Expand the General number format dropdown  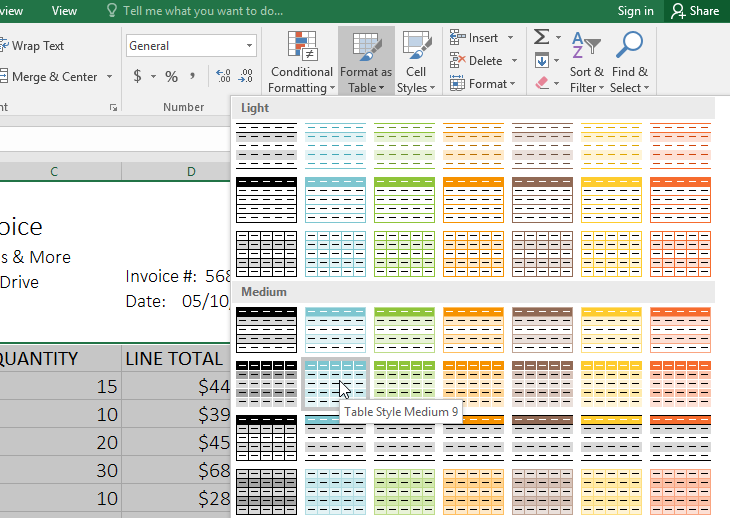[x=250, y=46]
